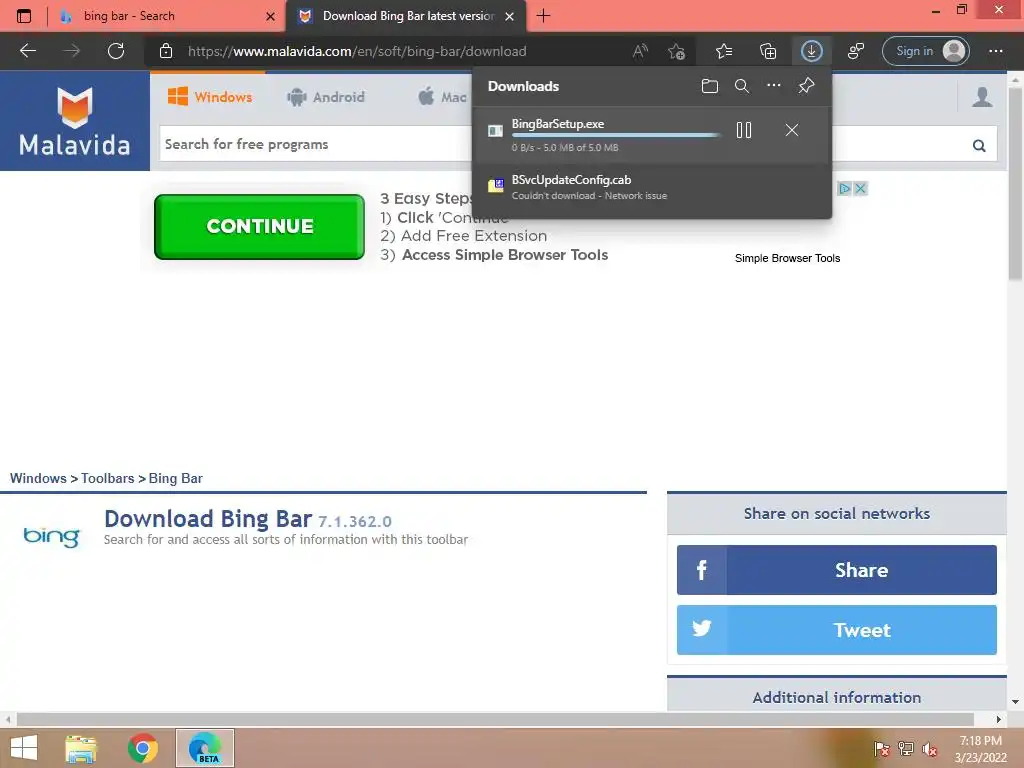Switch to the Android platform tab
This screenshot has width=1024, height=768.
(x=326, y=97)
